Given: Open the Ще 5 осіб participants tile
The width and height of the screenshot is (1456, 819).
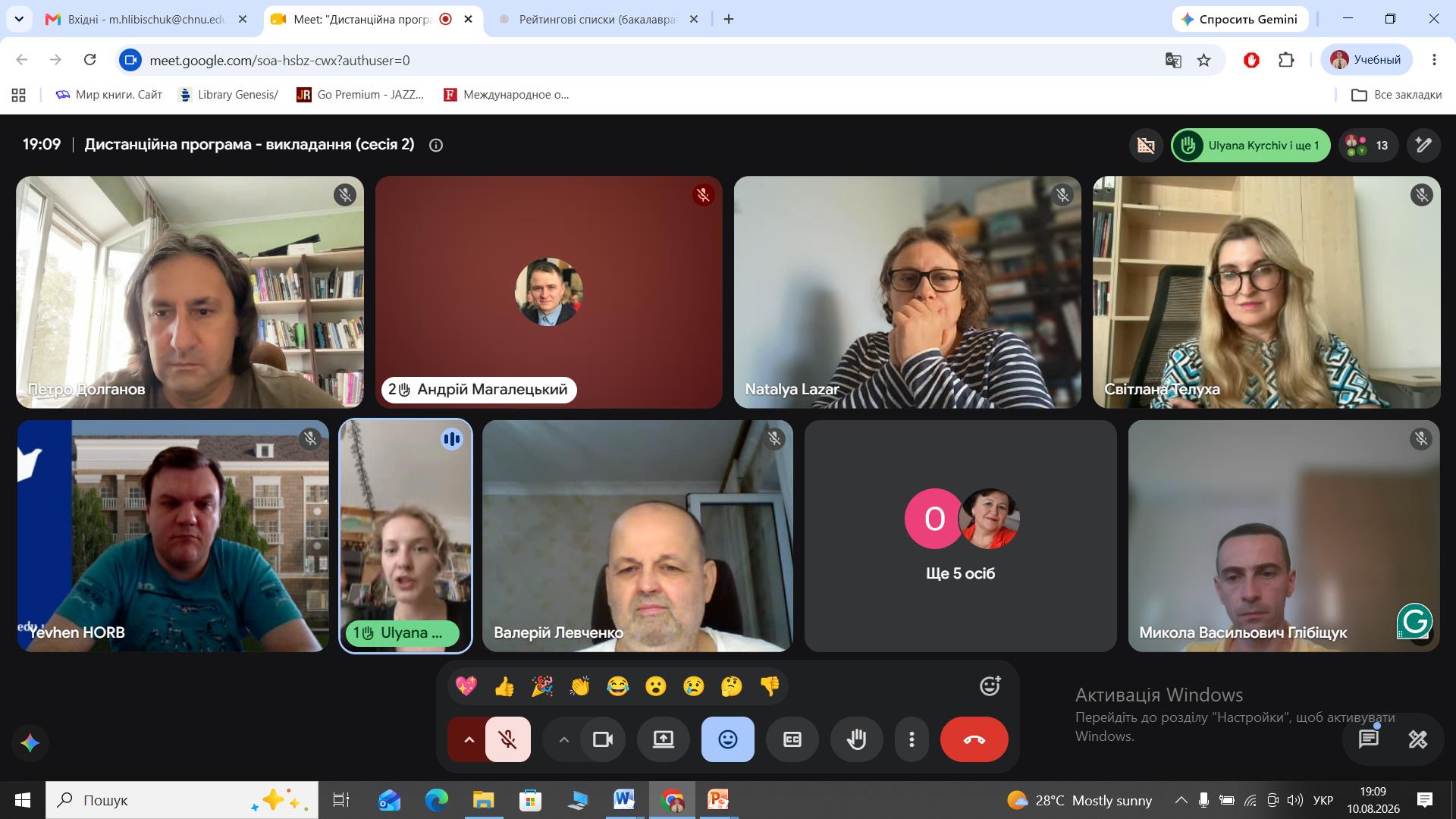Looking at the screenshot, I should [x=960, y=536].
